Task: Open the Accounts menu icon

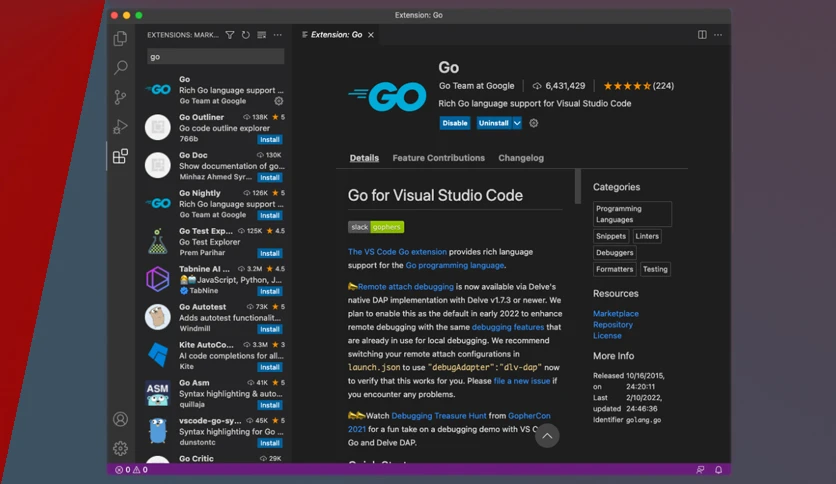Action: 120,419
